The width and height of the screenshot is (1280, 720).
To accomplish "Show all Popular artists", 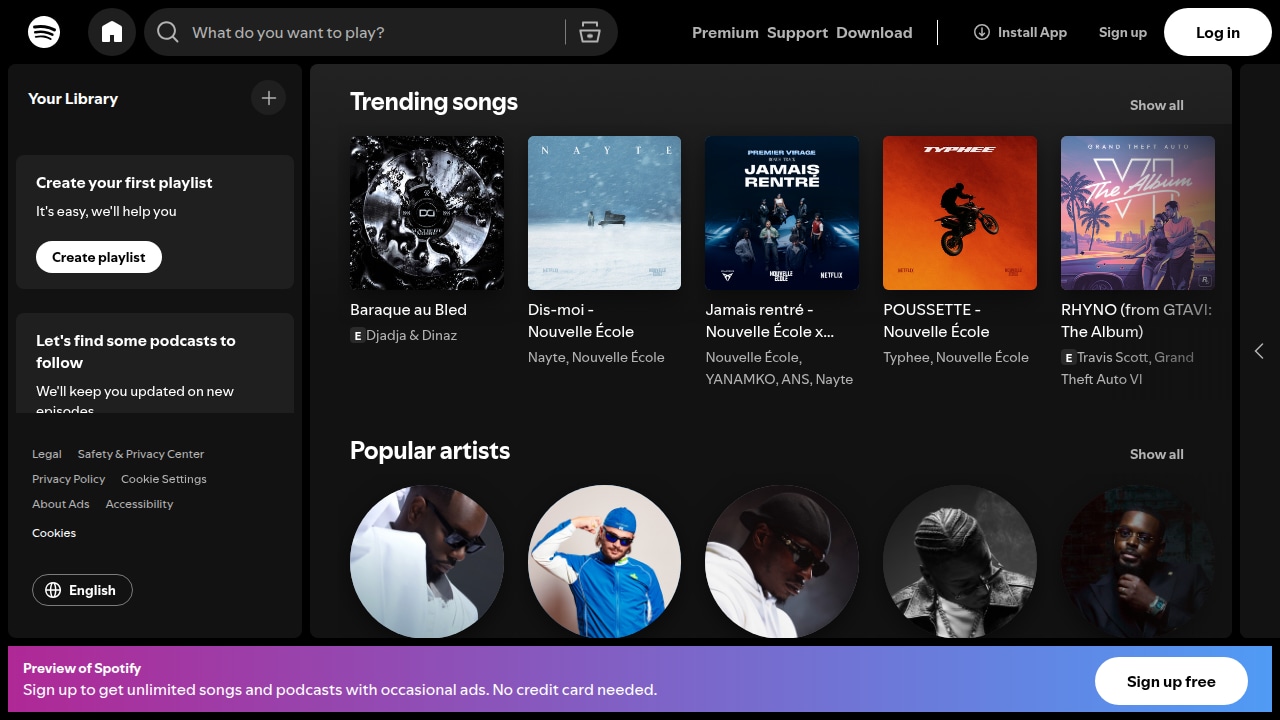I will click(1157, 454).
